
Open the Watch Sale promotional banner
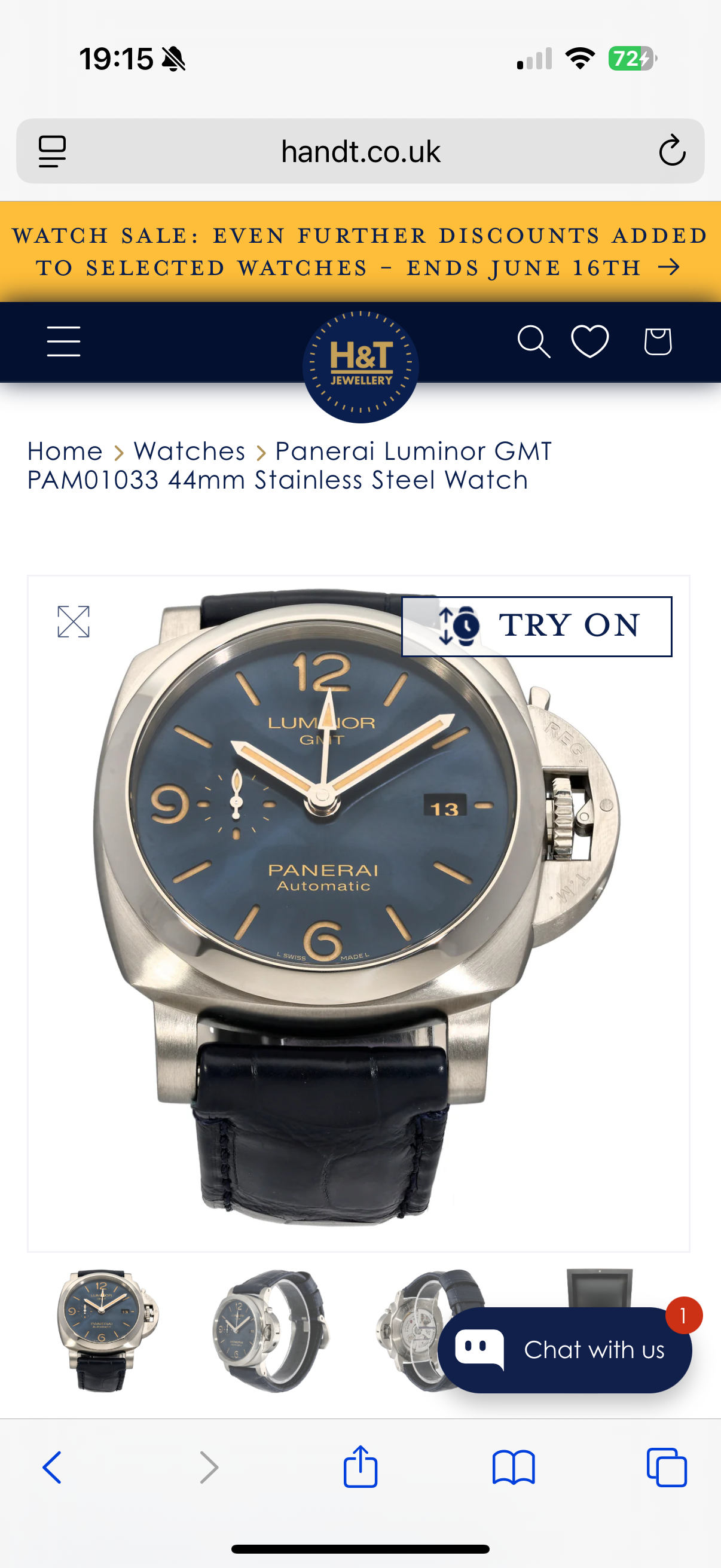[360, 251]
